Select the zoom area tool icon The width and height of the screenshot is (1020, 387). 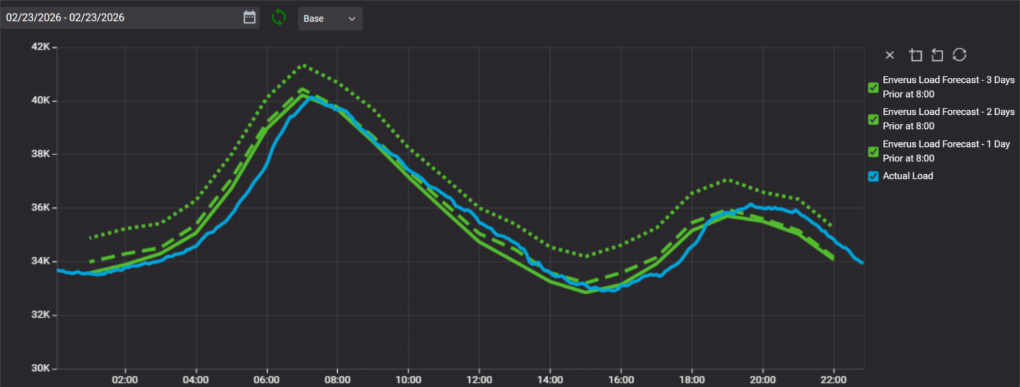coord(915,55)
